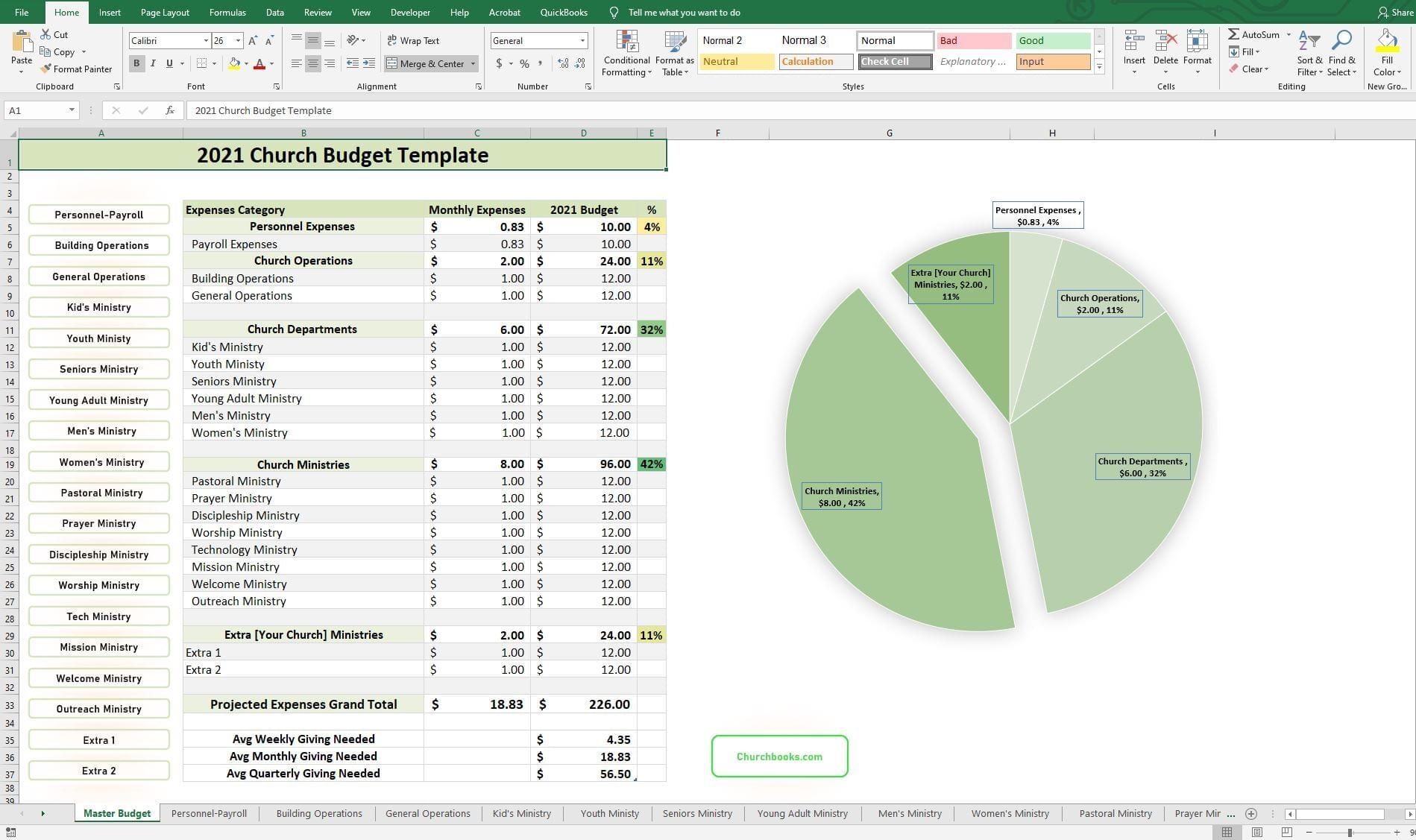This screenshot has height=840, width=1416.
Task: Apply Merge & Center to selection
Action: 427,63
